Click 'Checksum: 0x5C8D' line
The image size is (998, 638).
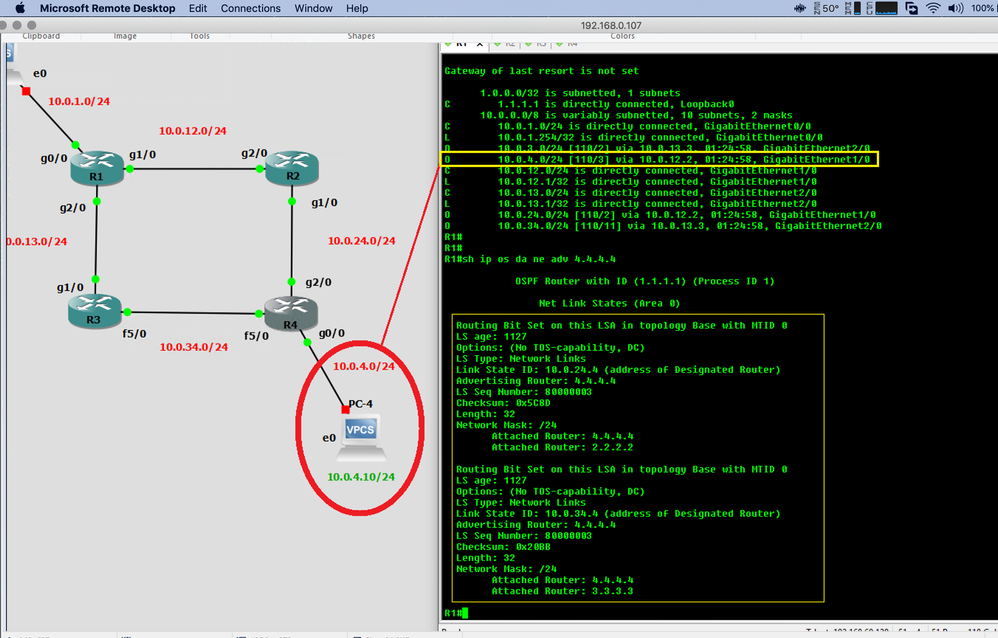(503, 402)
